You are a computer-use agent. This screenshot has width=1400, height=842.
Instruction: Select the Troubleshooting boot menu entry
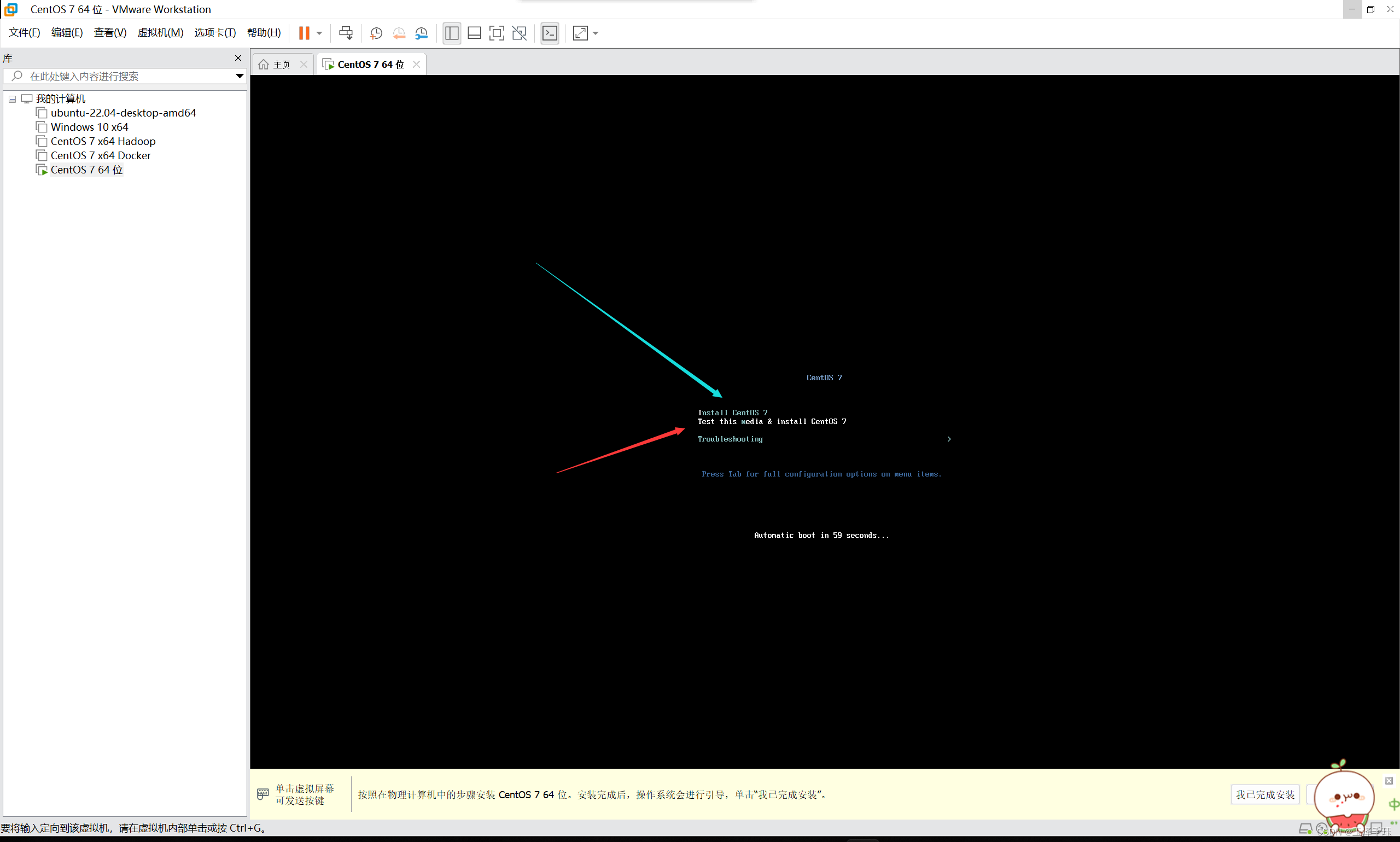730,439
